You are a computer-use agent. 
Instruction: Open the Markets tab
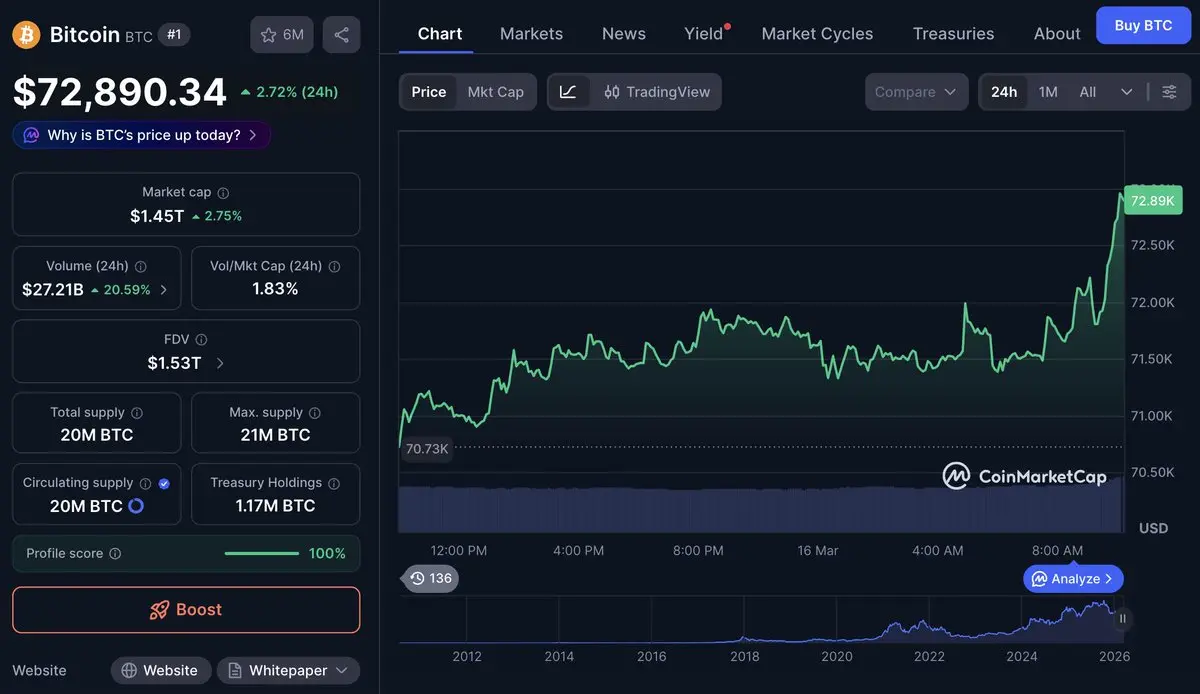point(531,34)
